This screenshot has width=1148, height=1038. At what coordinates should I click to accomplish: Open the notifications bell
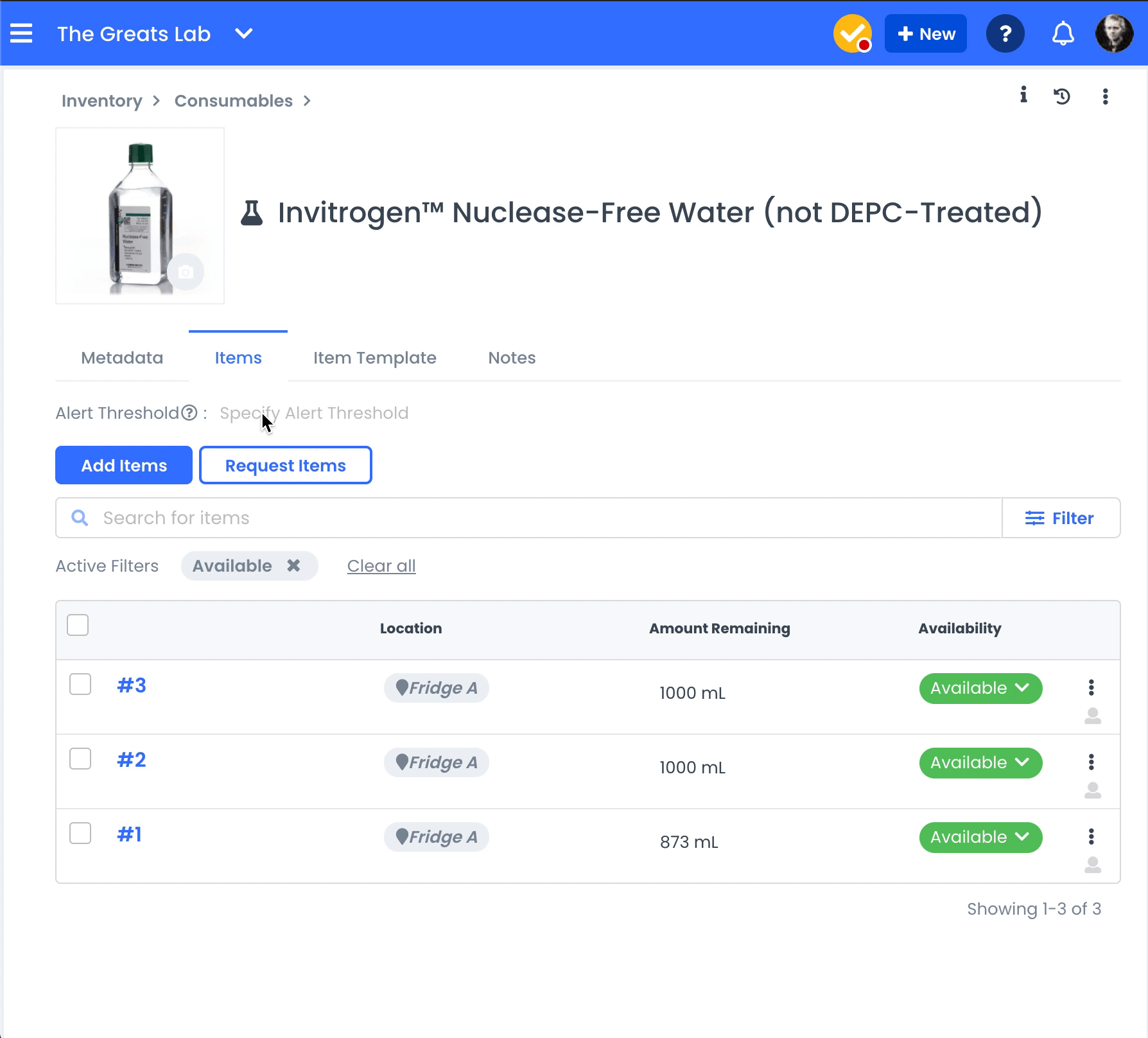[x=1063, y=33]
